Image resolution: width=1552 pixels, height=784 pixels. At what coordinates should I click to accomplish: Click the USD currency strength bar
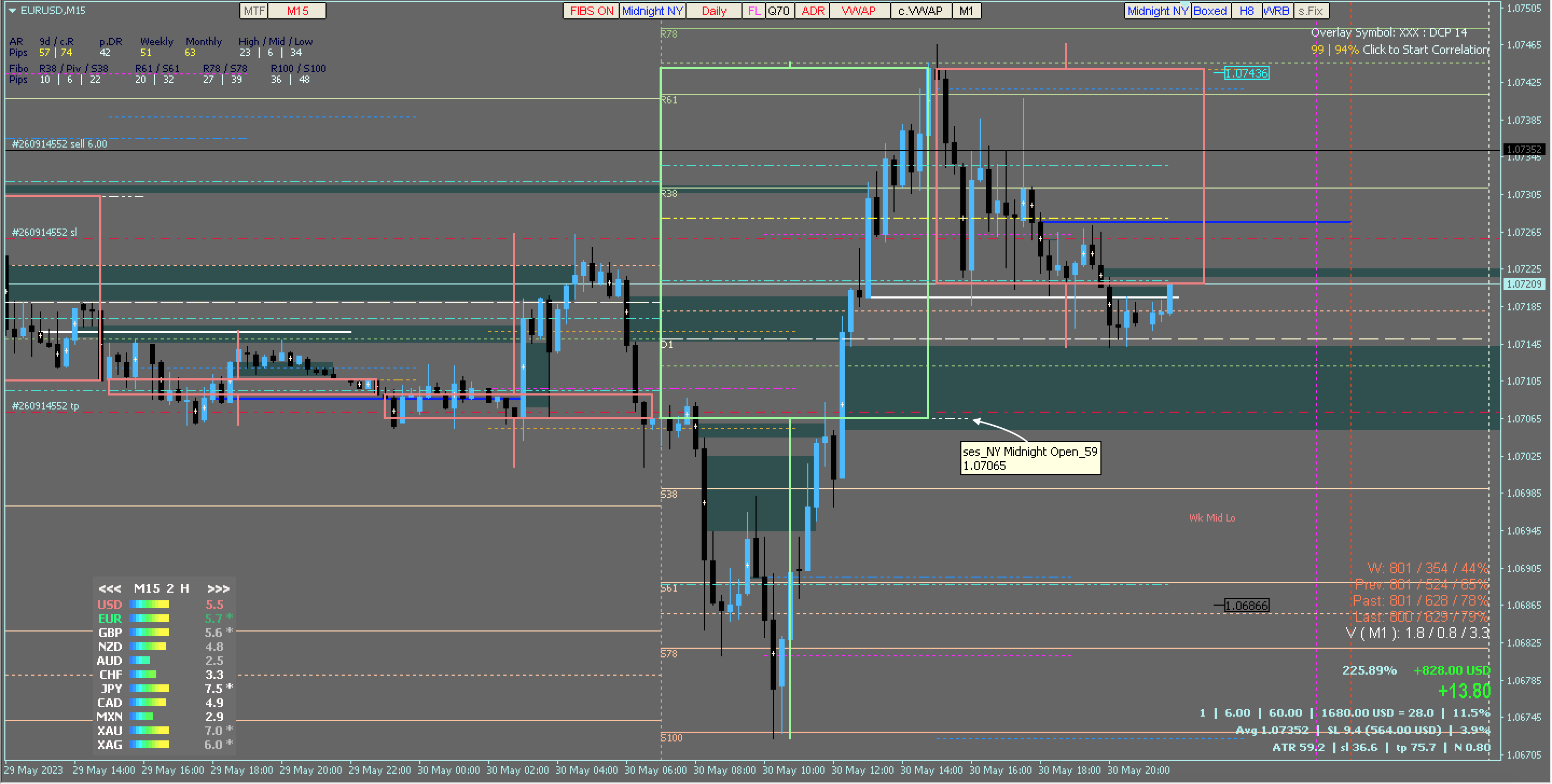[x=149, y=605]
